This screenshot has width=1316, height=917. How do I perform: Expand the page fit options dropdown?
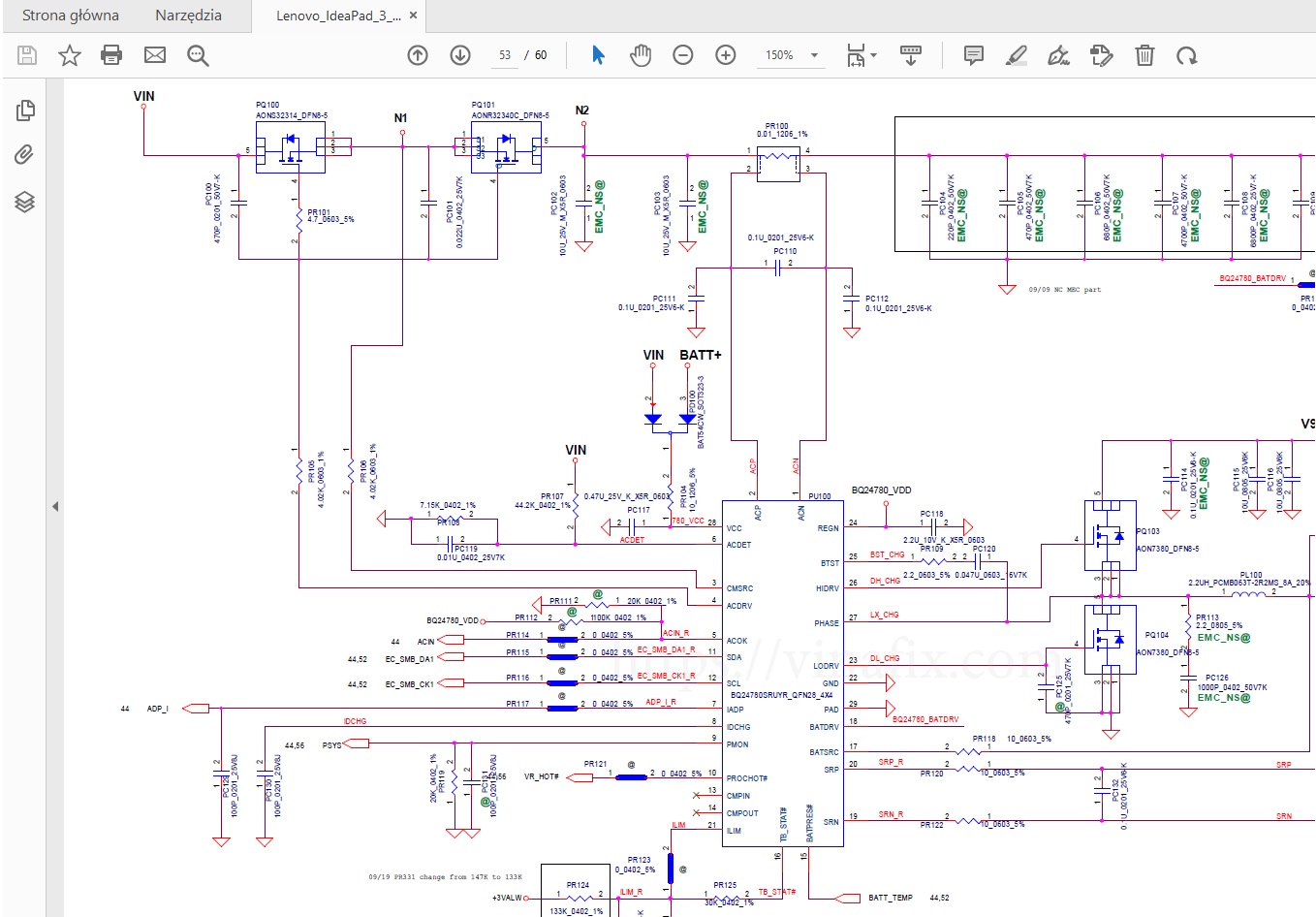[x=873, y=55]
